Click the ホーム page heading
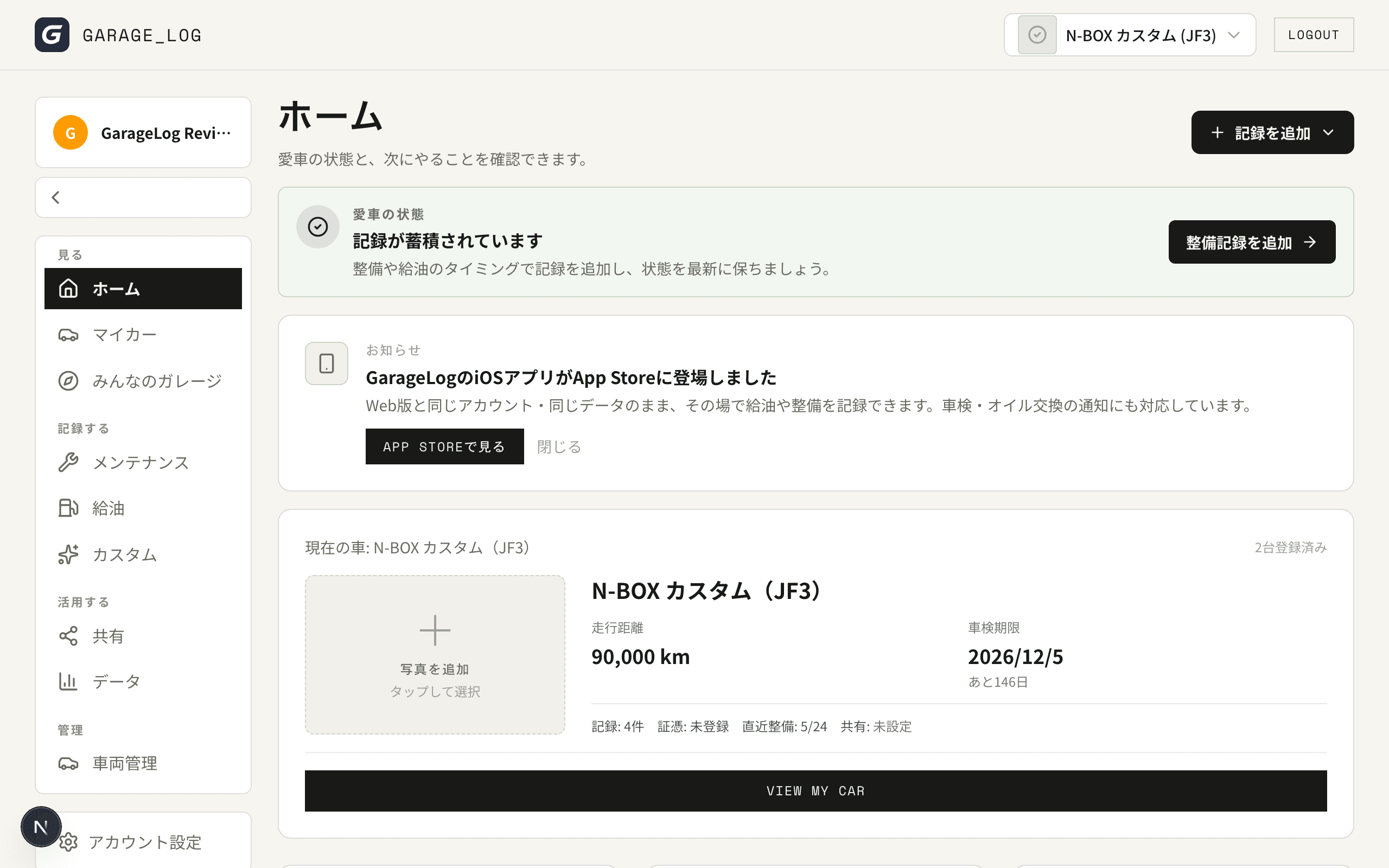The image size is (1389, 868). click(330, 116)
